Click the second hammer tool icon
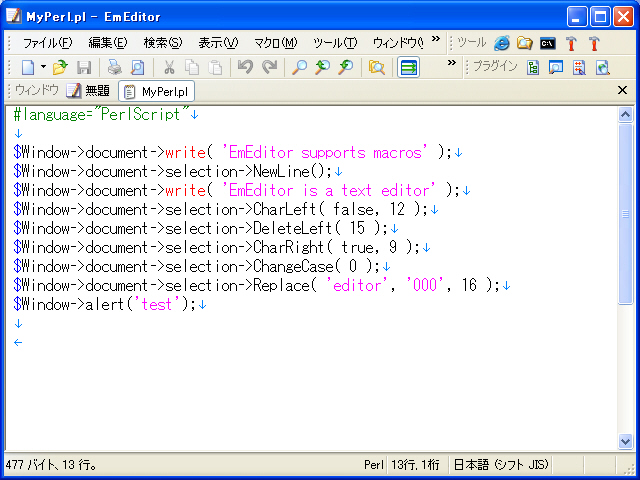 point(594,43)
